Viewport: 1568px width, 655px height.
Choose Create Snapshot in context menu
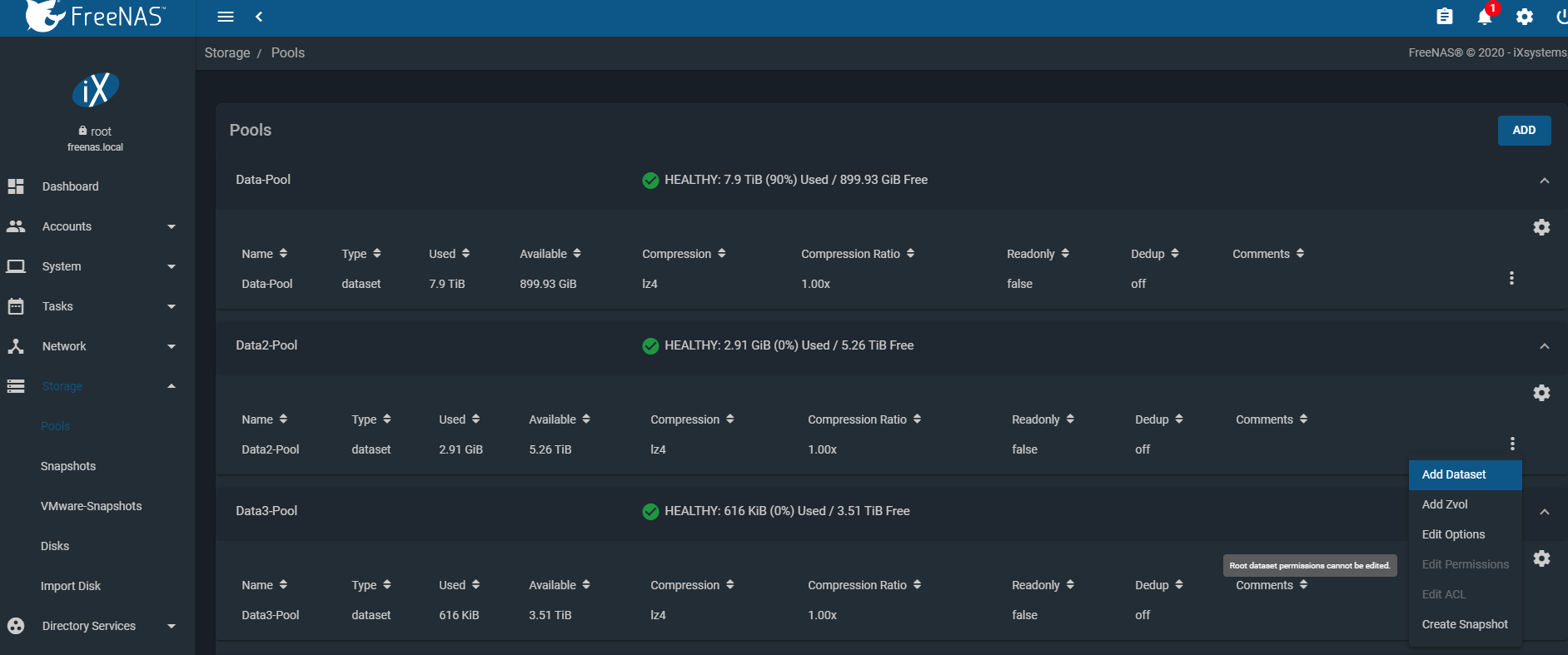[x=1465, y=624]
